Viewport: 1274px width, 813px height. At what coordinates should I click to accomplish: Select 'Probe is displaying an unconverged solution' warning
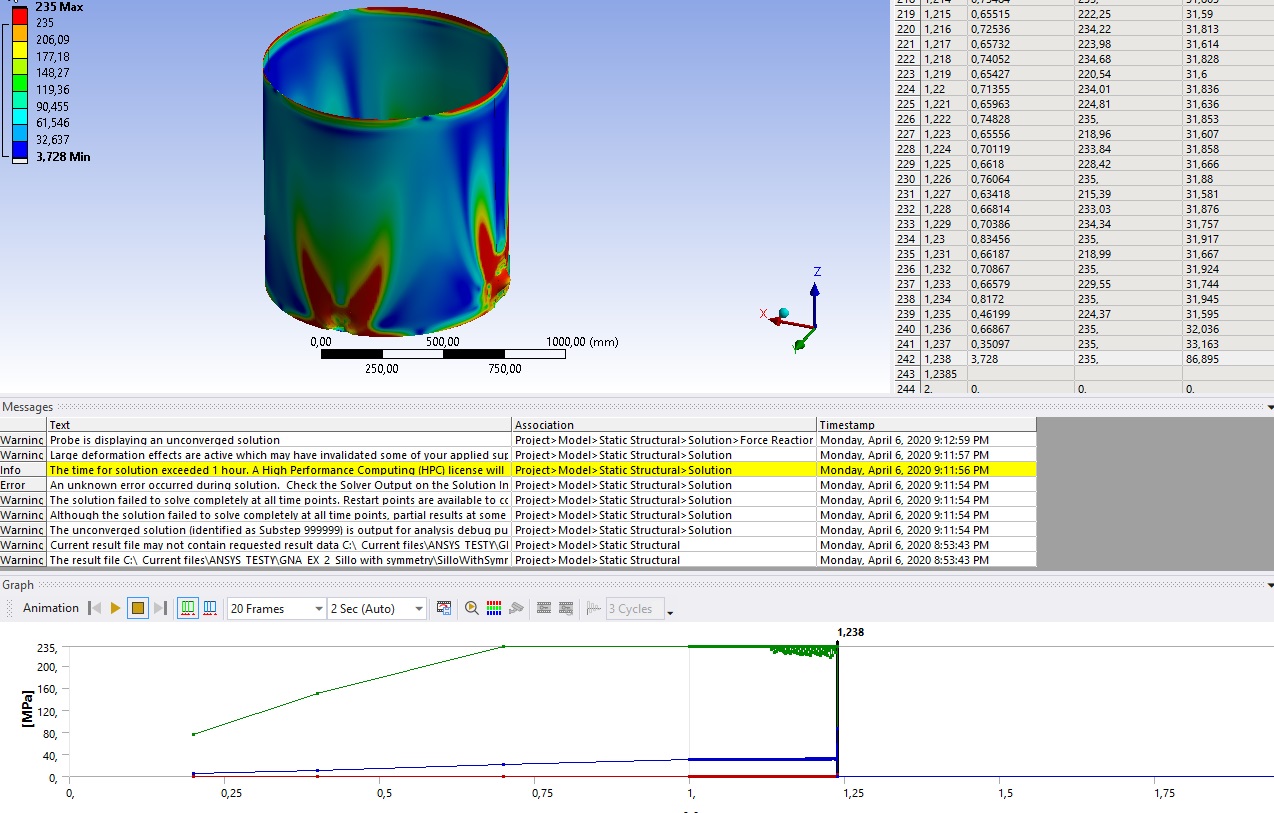click(x=518, y=440)
